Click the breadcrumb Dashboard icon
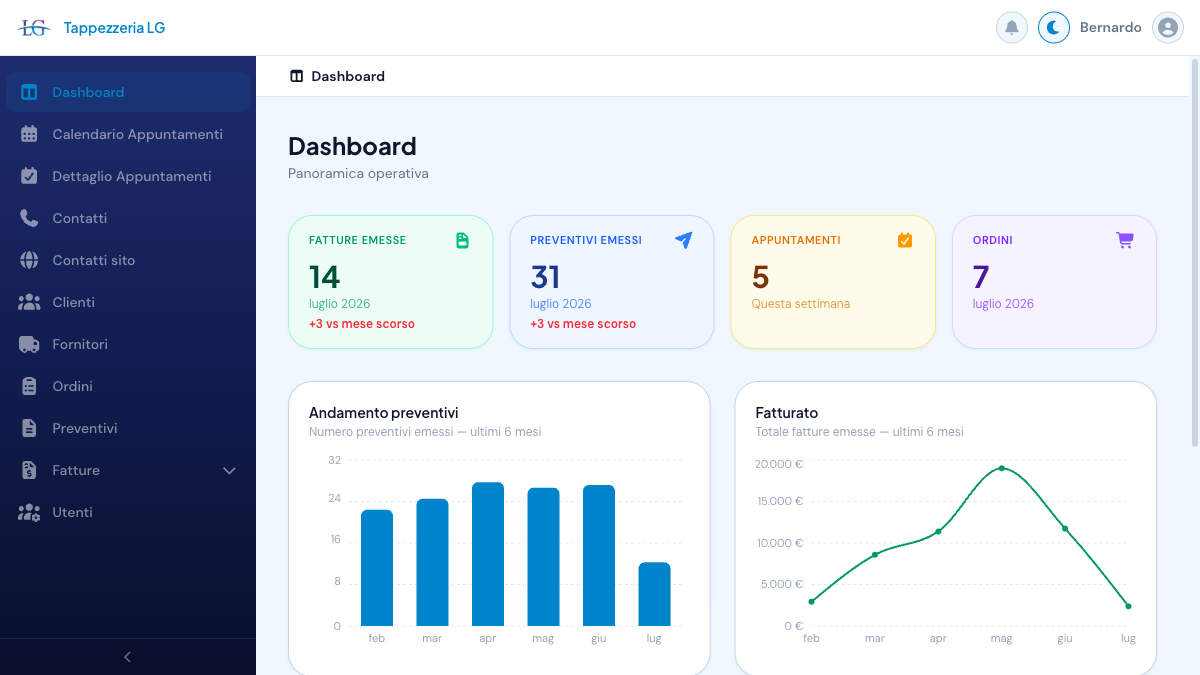Screen dimensions: 1200x675 click(296, 76)
